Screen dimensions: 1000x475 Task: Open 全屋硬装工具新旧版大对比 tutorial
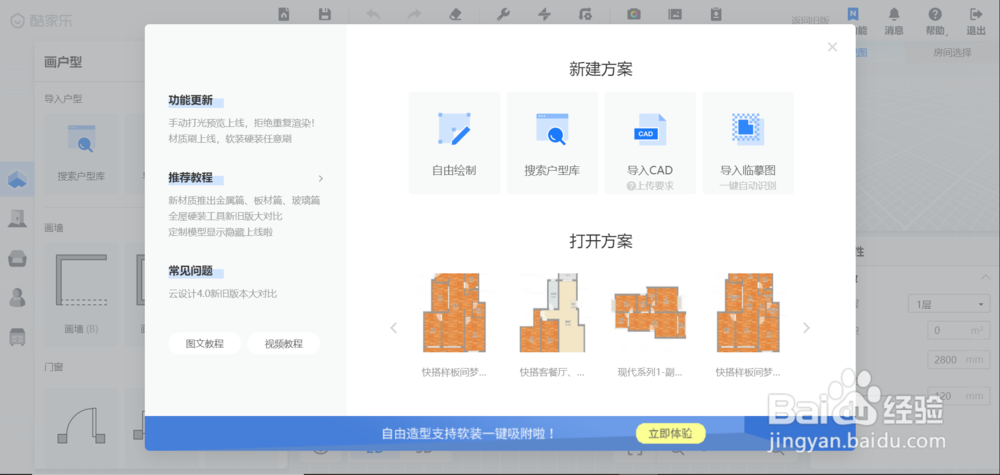(225, 216)
